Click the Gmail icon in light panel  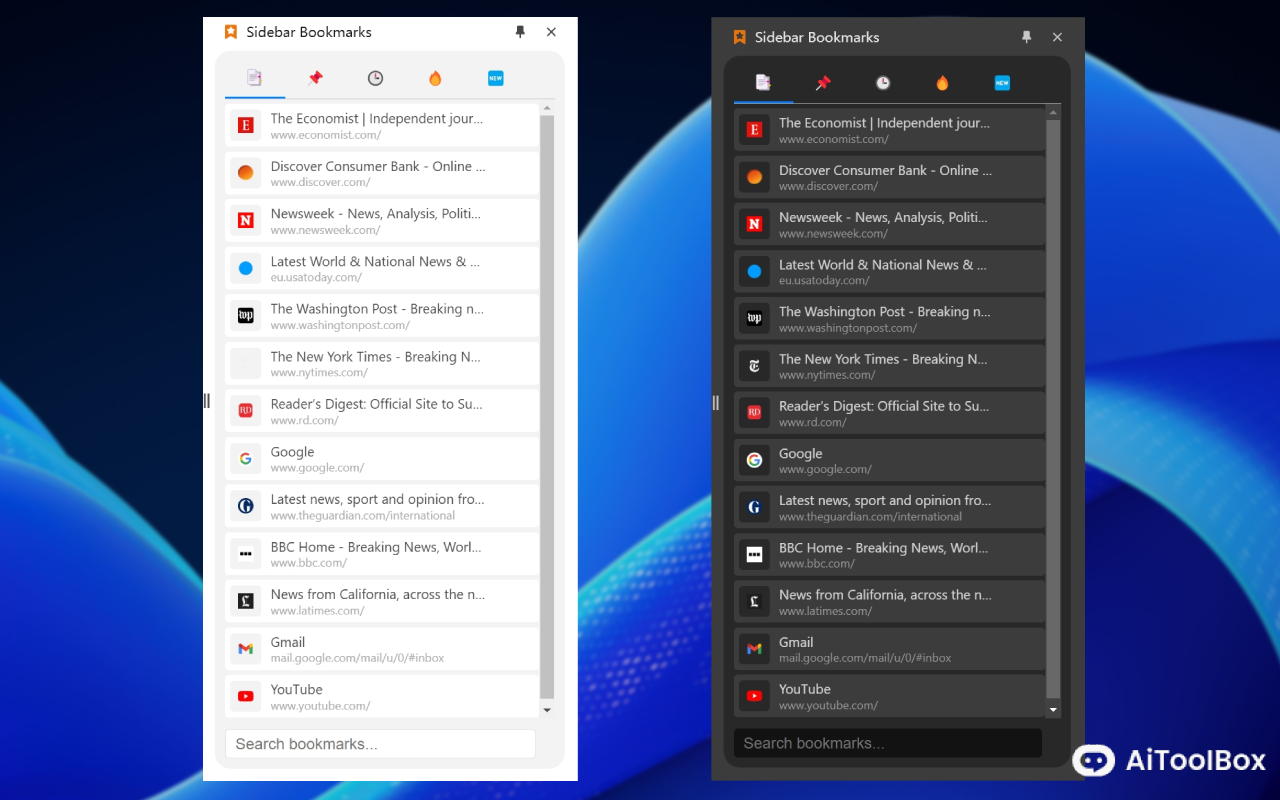[x=245, y=649]
